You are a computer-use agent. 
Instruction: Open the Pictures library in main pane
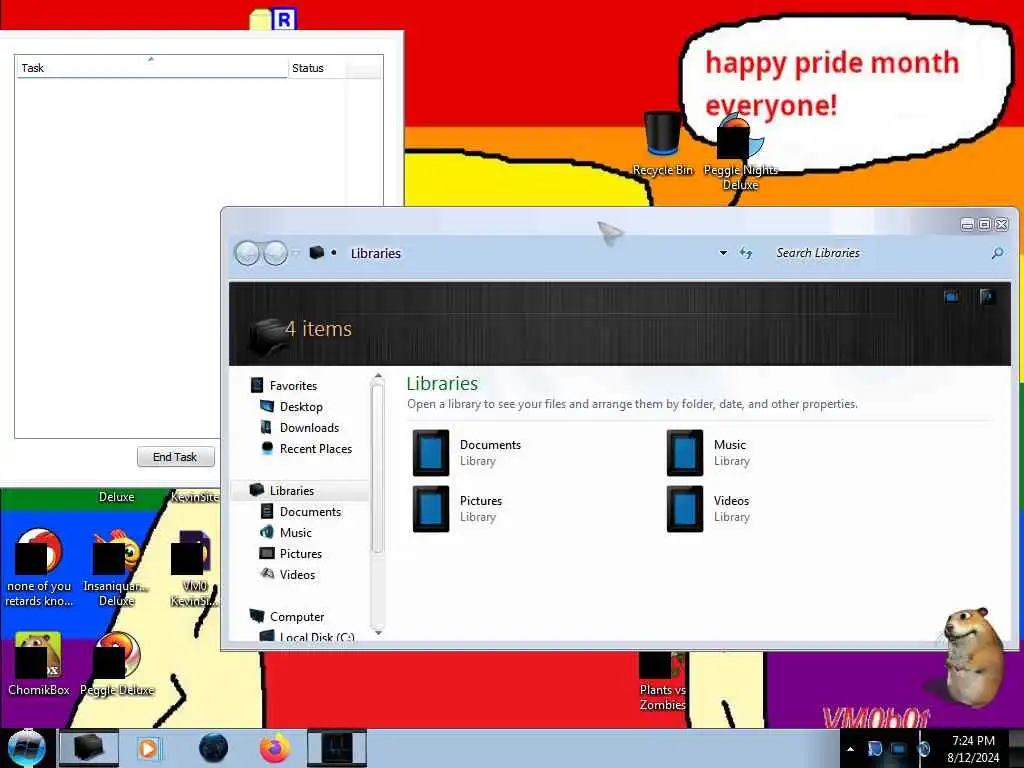click(x=458, y=509)
